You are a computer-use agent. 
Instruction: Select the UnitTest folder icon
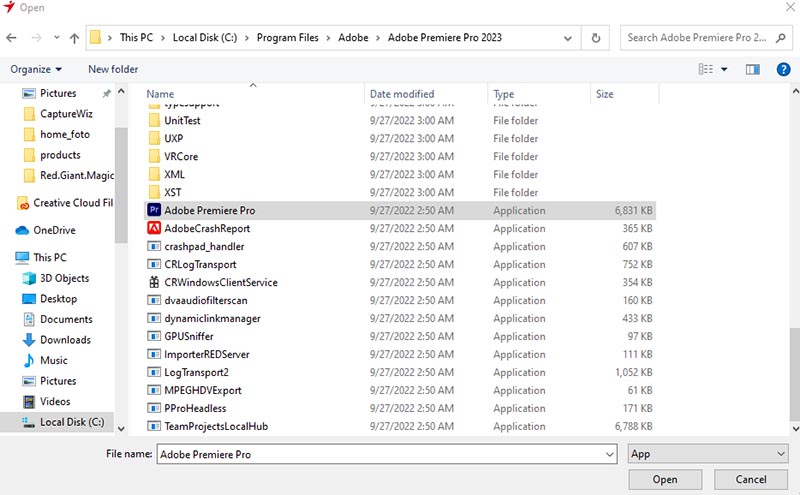point(154,120)
